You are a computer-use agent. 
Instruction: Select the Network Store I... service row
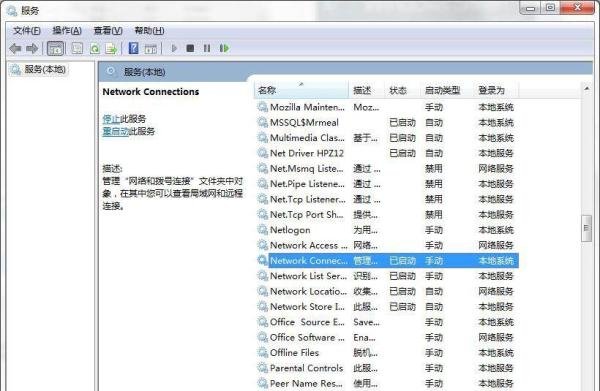(x=386, y=306)
